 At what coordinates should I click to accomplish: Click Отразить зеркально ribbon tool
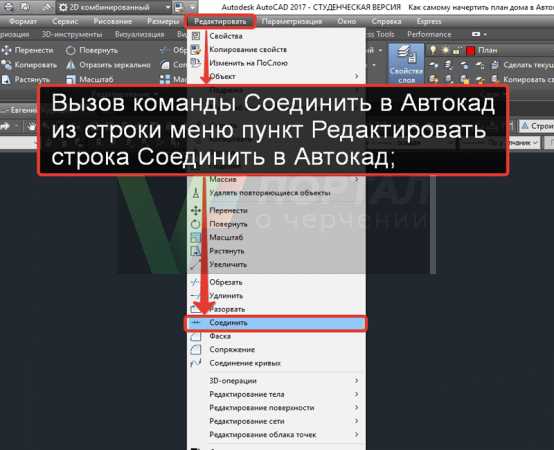(x=108, y=65)
